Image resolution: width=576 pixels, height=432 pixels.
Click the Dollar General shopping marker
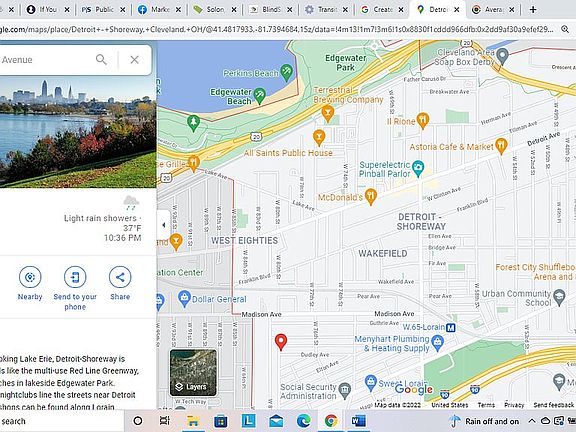click(x=184, y=298)
